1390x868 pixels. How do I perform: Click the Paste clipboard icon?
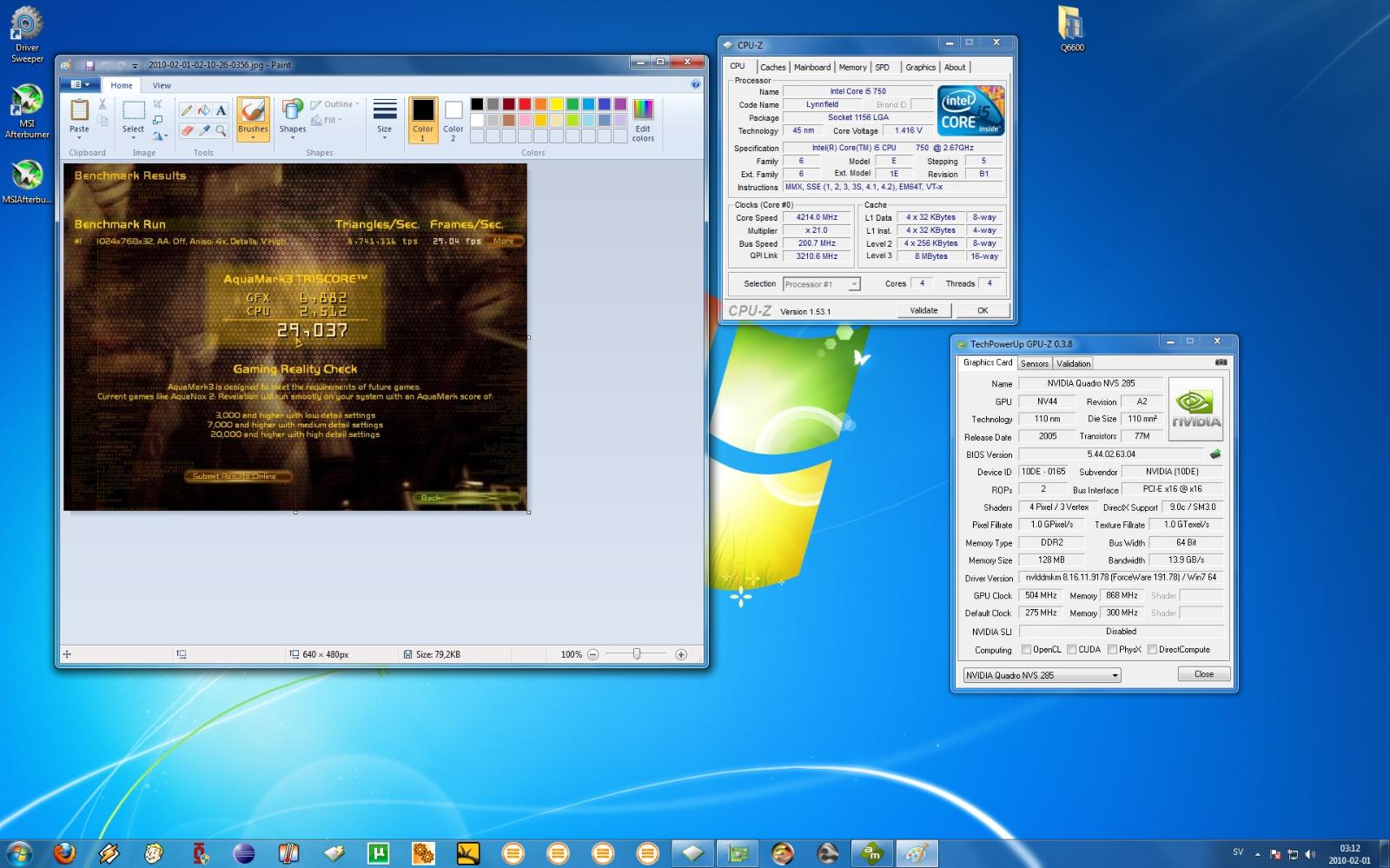point(79,109)
